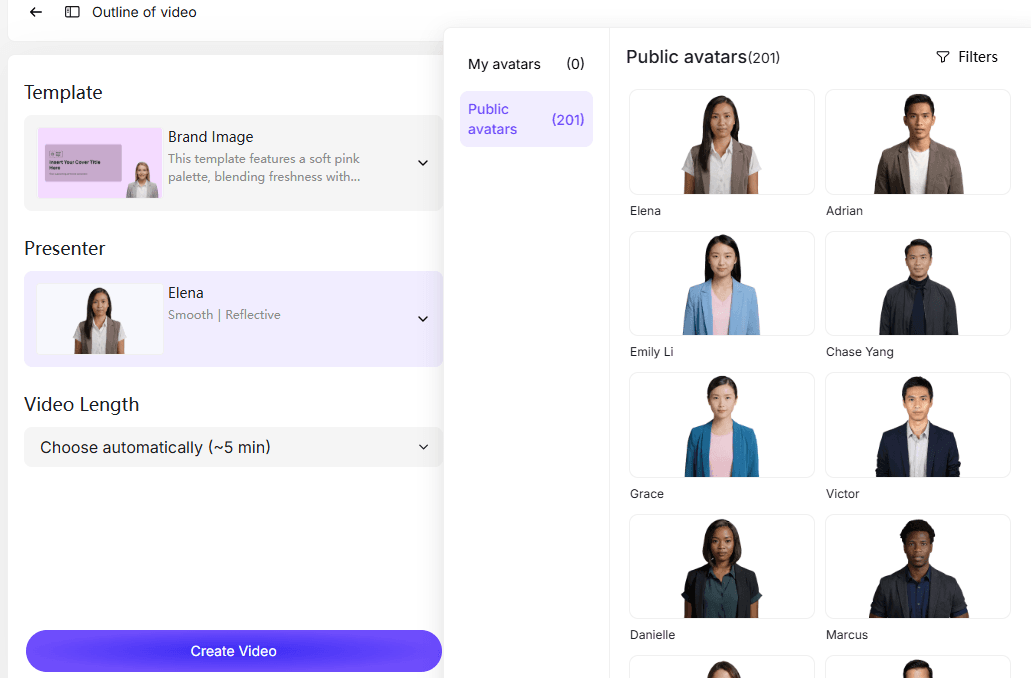Choose the Danielle avatar
Viewport: 1031px width, 678px height.
(x=721, y=567)
